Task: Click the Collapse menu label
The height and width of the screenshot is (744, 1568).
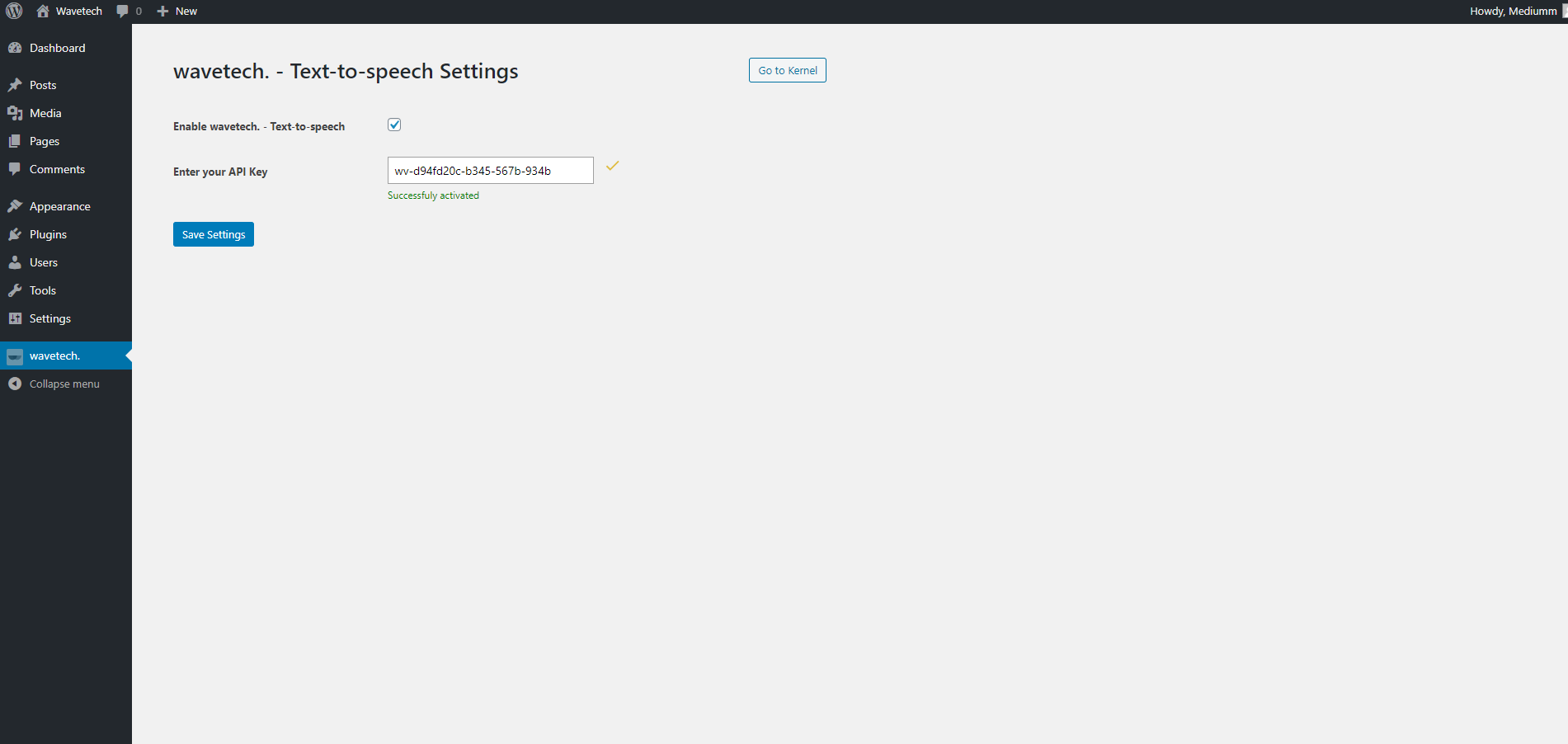Action: (64, 384)
